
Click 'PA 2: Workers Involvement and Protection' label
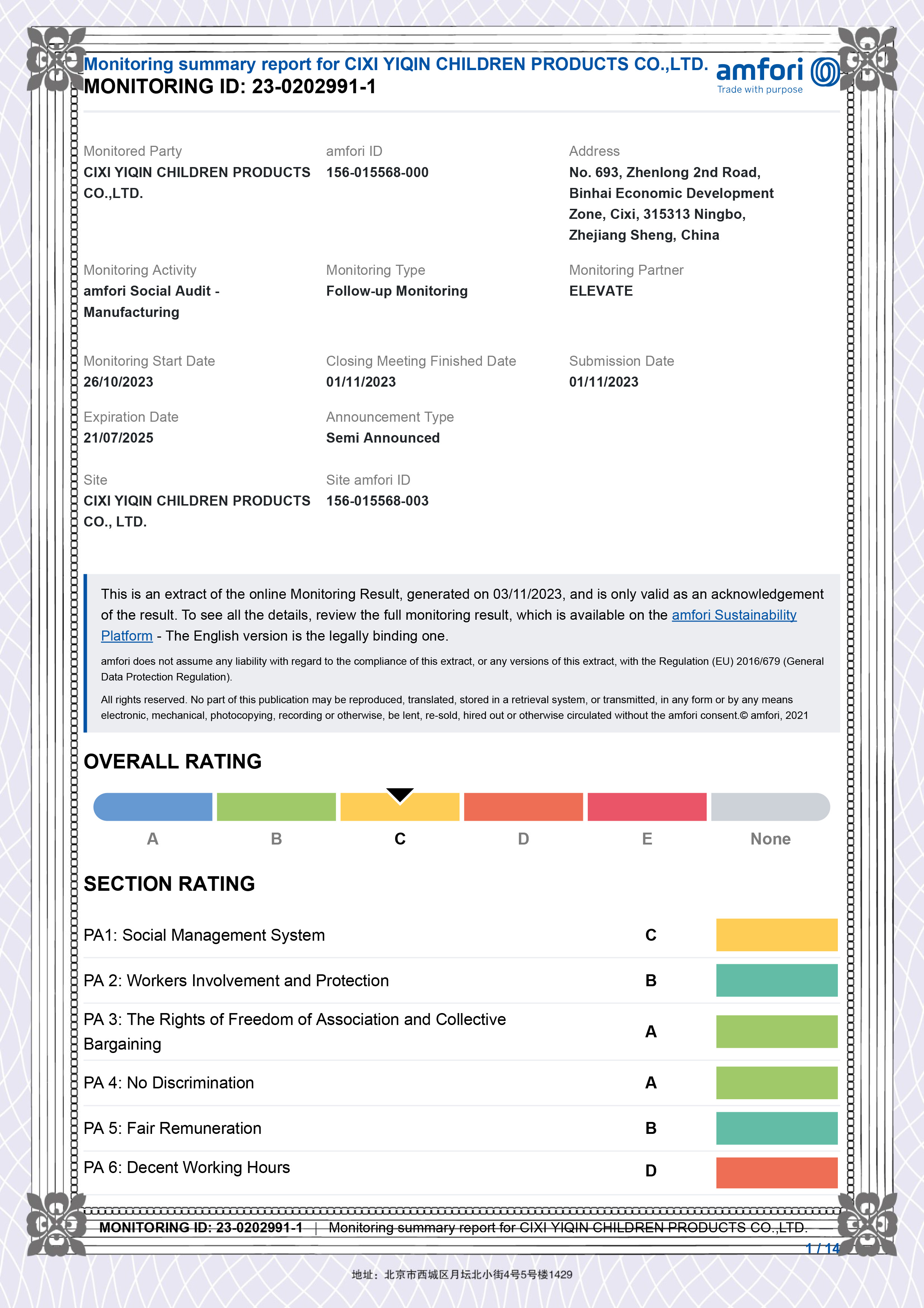pyautogui.click(x=236, y=980)
